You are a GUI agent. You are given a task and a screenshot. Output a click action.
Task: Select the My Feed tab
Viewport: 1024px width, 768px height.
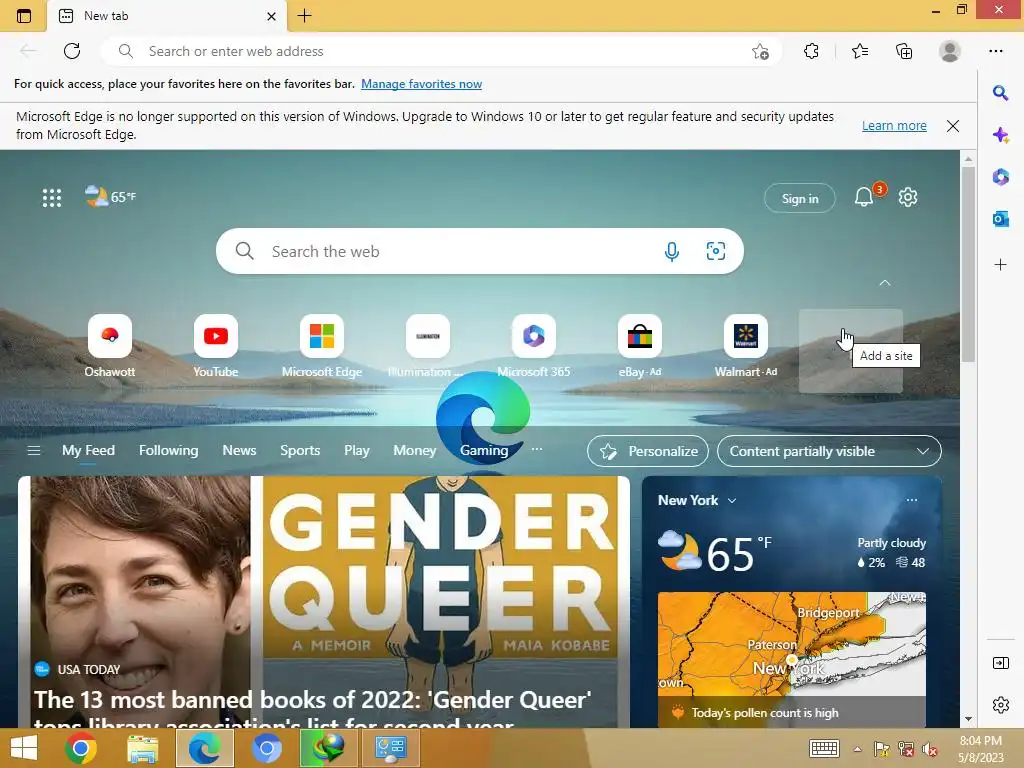88,451
